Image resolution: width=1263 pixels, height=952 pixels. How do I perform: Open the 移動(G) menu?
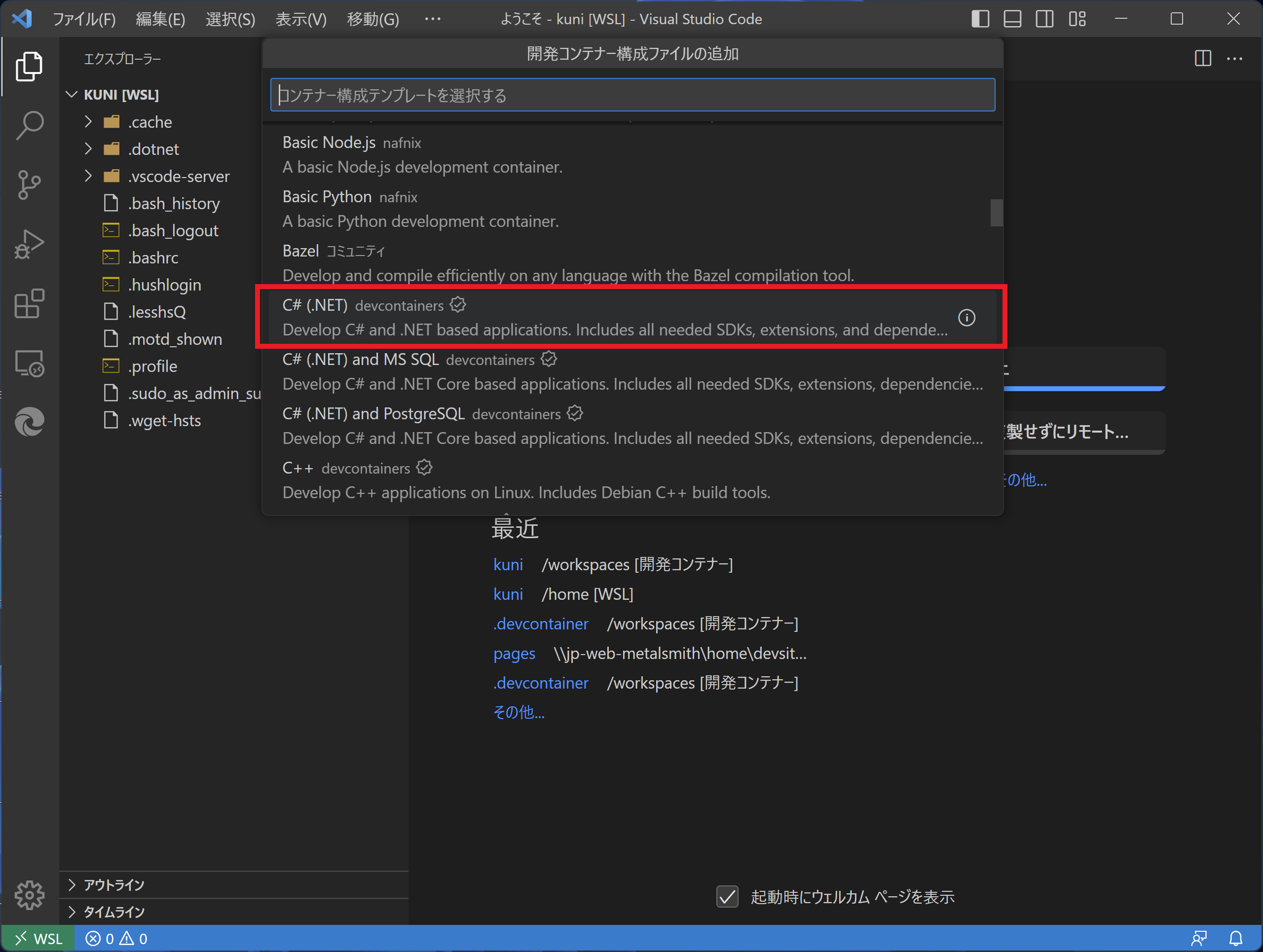373,19
